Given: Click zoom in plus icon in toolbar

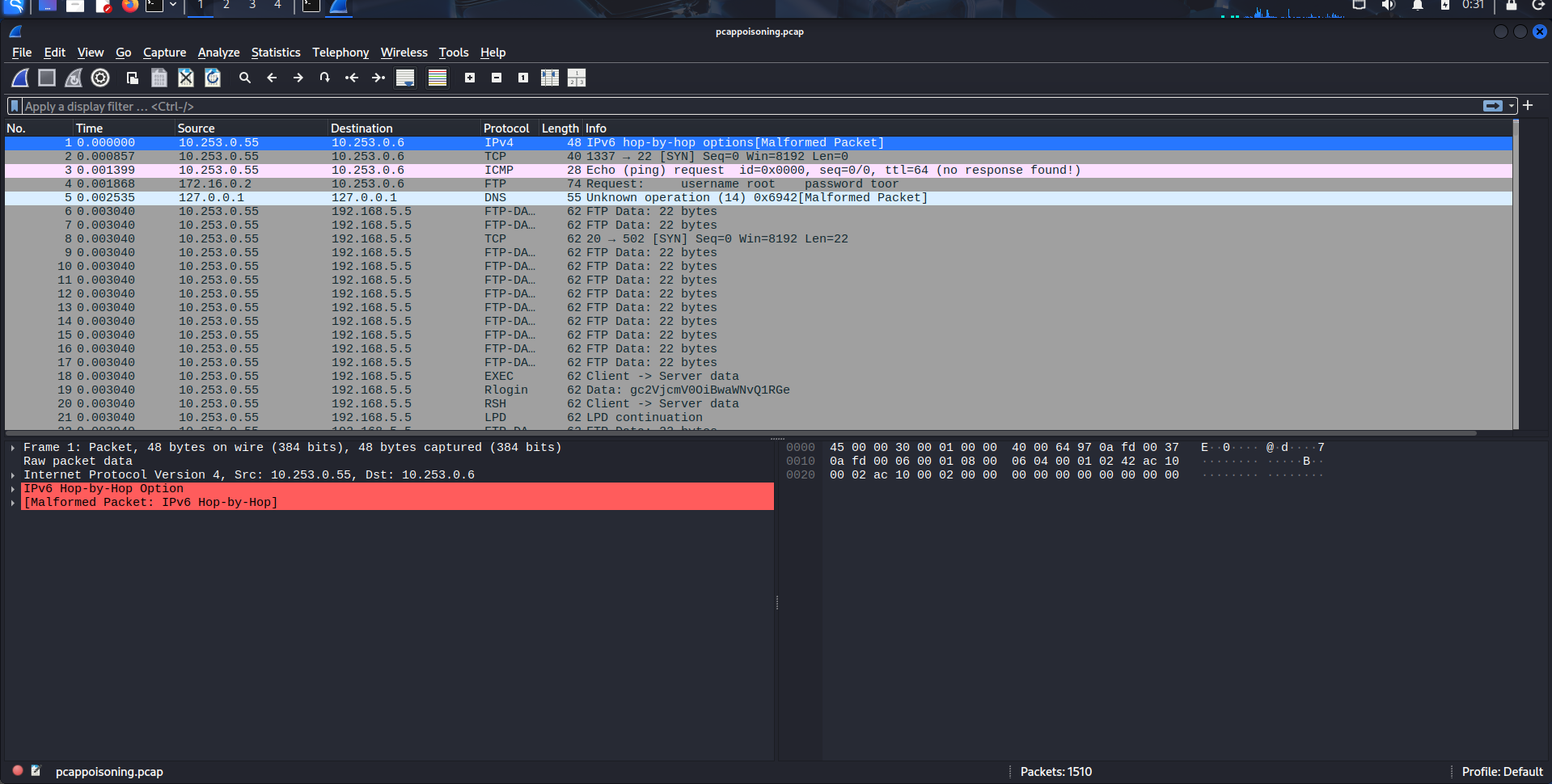Looking at the screenshot, I should (470, 78).
